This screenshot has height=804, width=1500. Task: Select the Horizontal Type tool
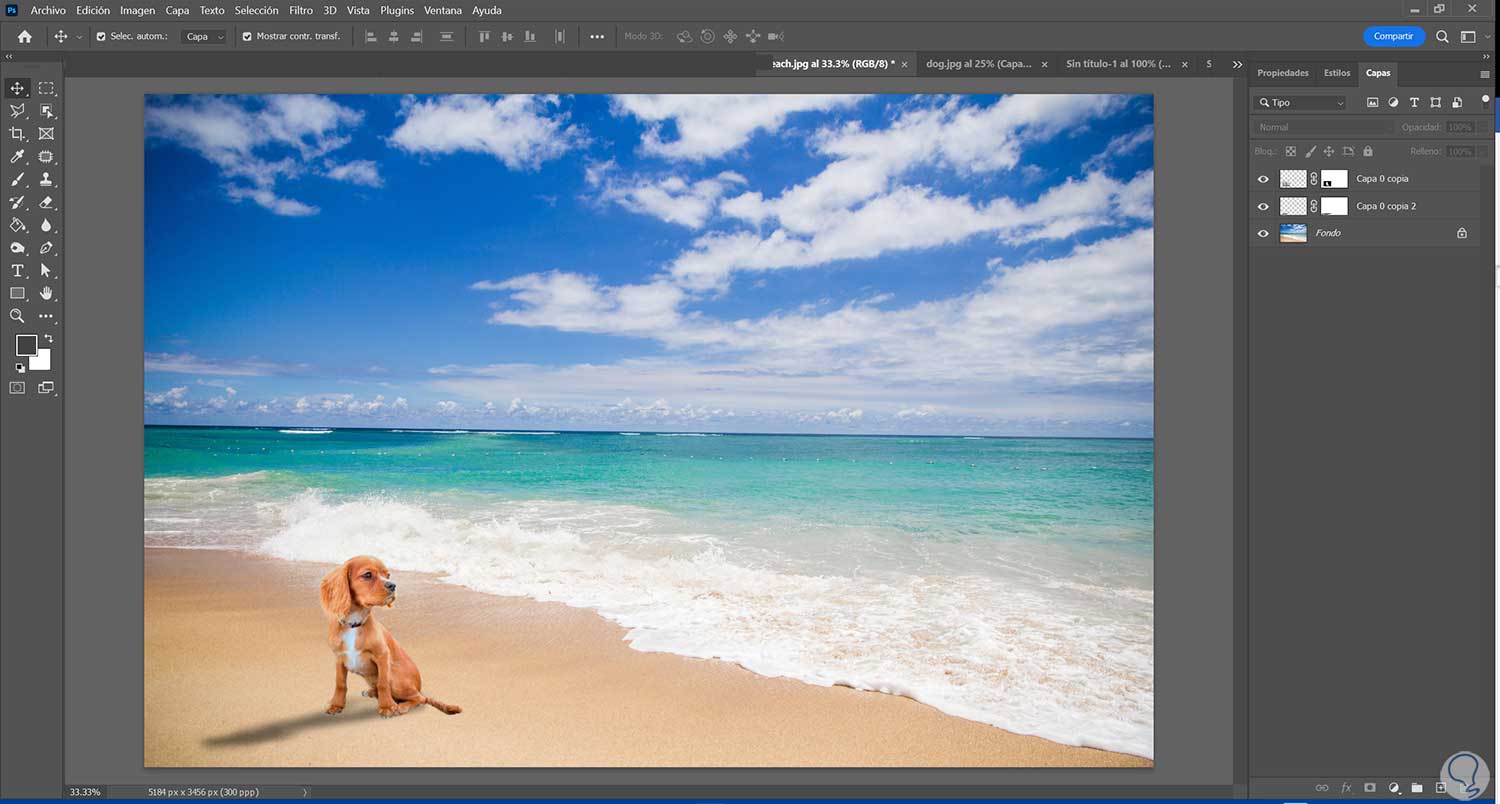pos(17,271)
